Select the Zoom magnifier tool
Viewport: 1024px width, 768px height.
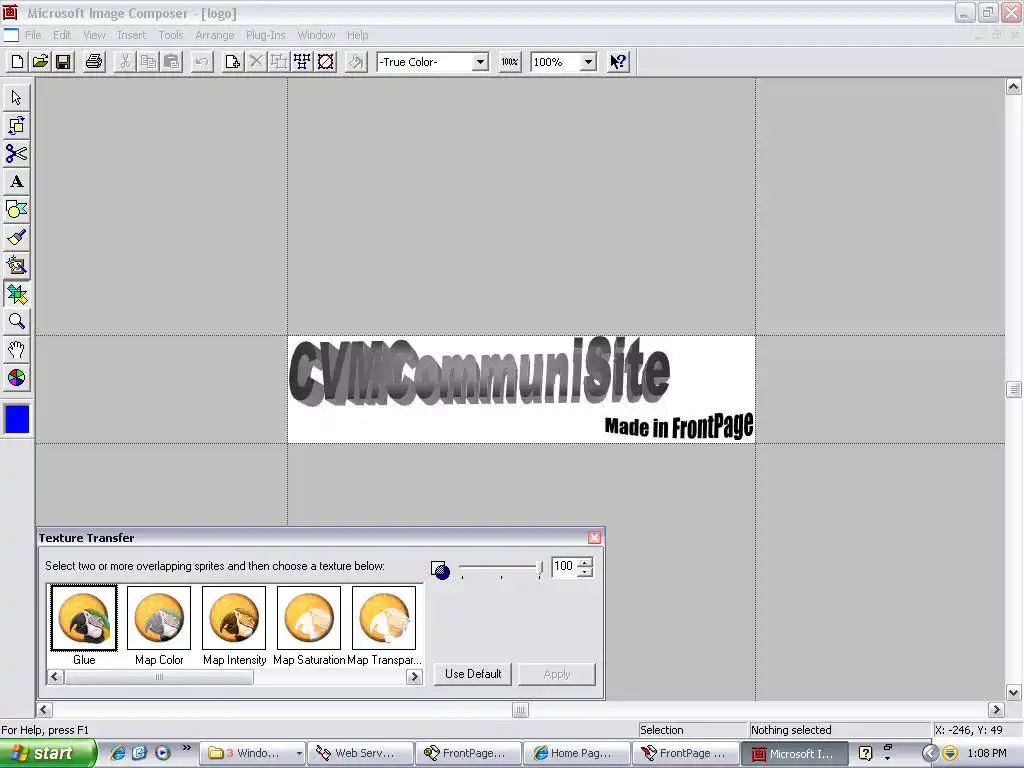[x=16, y=322]
